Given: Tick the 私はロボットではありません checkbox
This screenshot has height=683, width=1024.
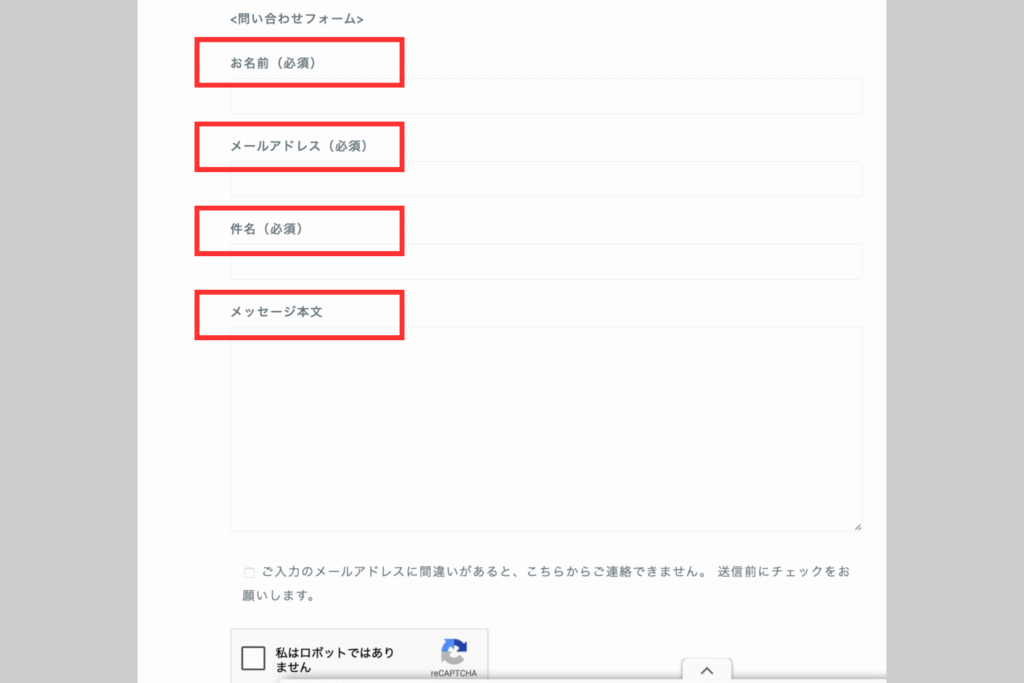Looking at the screenshot, I should [254, 658].
